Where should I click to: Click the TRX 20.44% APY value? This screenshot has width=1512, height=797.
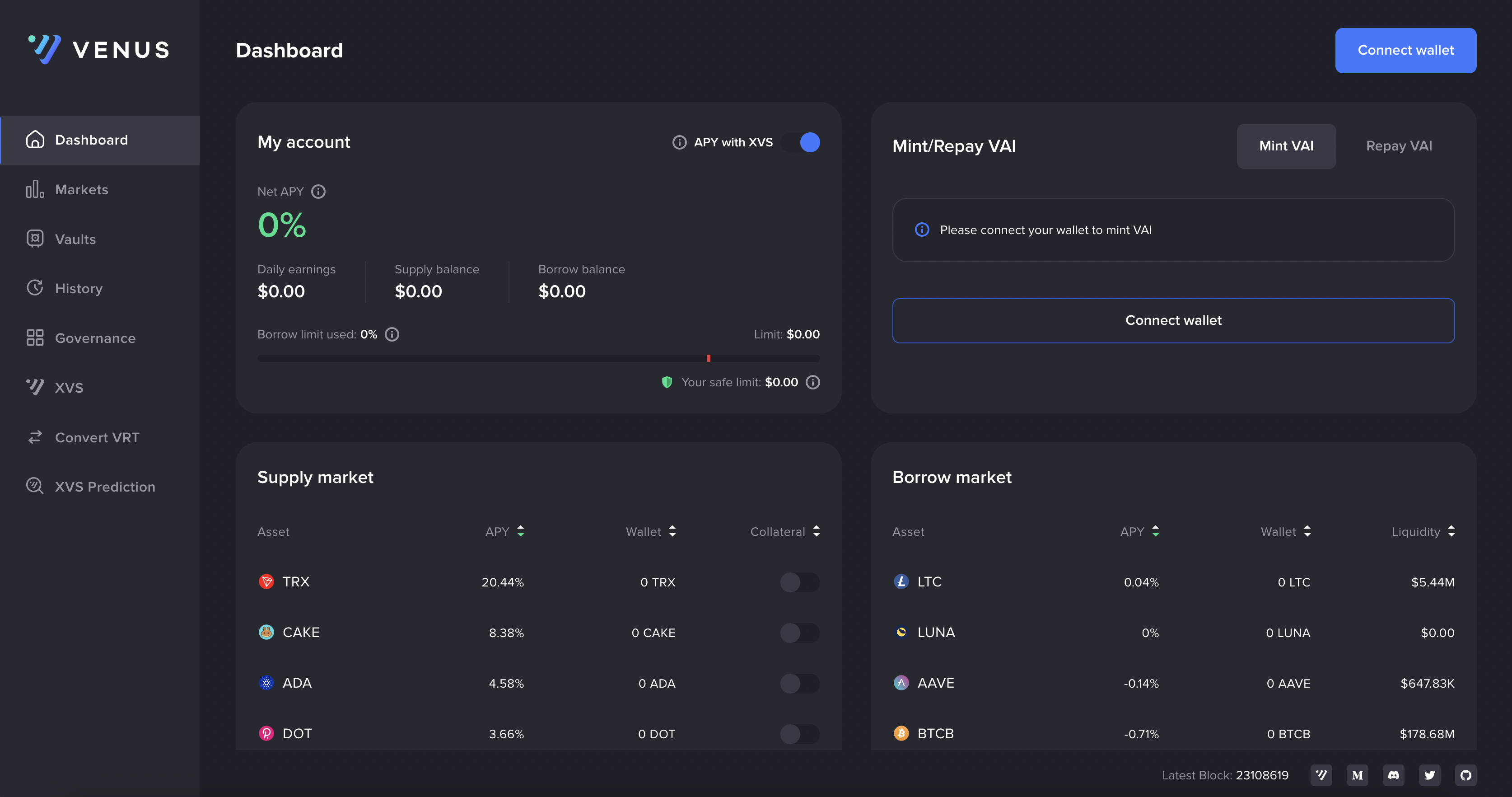click(x=503, y=582)
